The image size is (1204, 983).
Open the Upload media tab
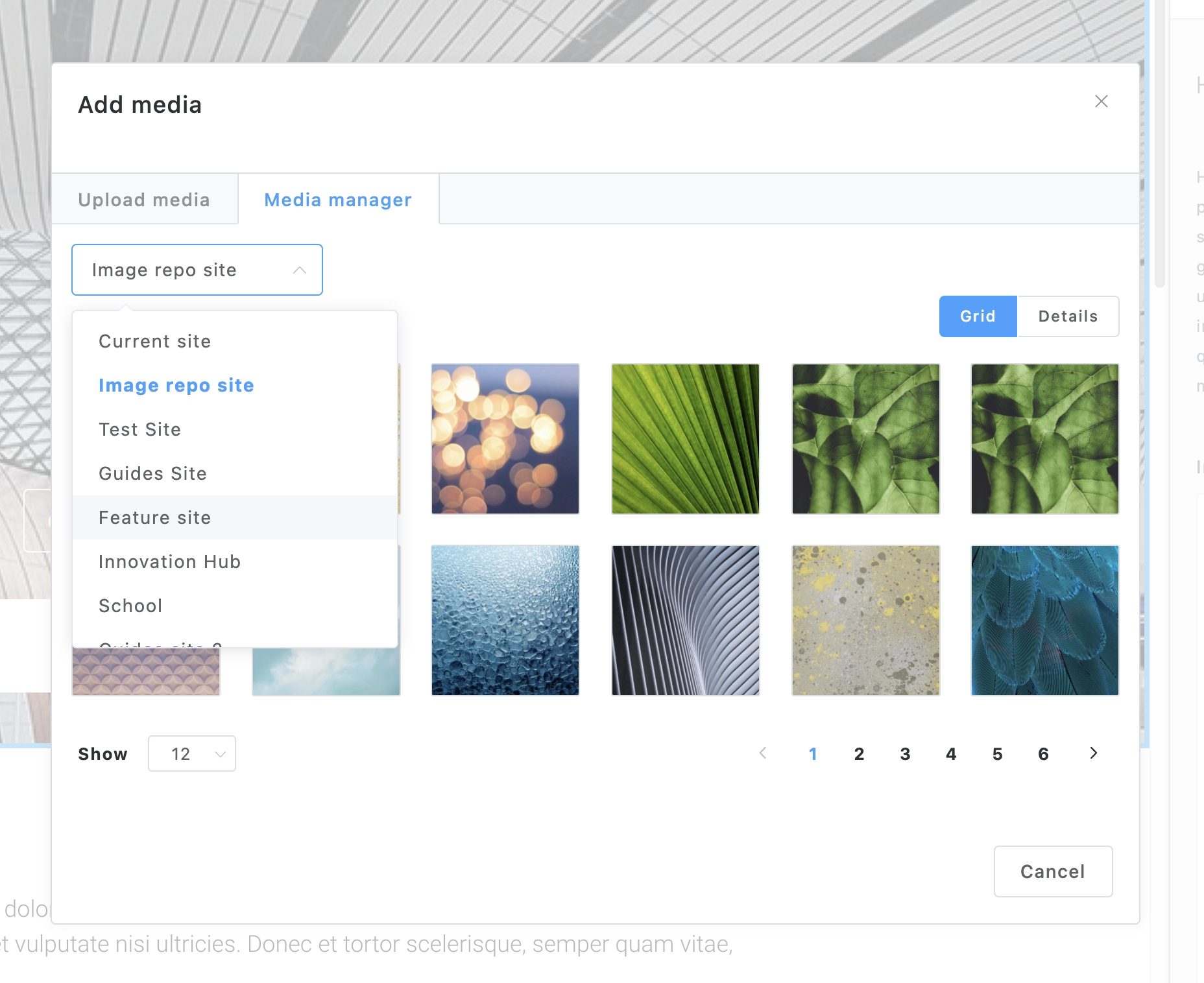(144, 200)
